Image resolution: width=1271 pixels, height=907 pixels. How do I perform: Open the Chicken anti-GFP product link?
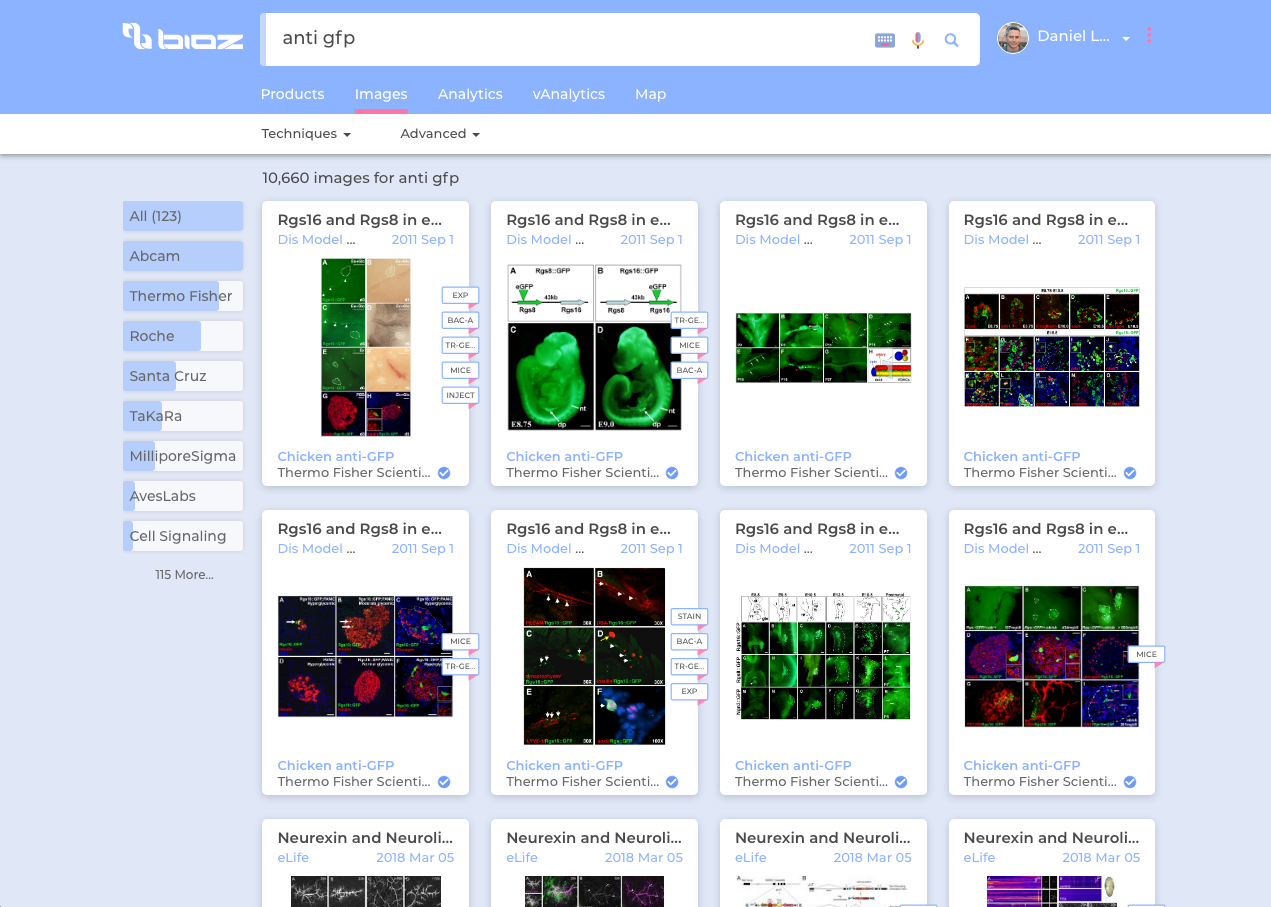click(336, 456)
